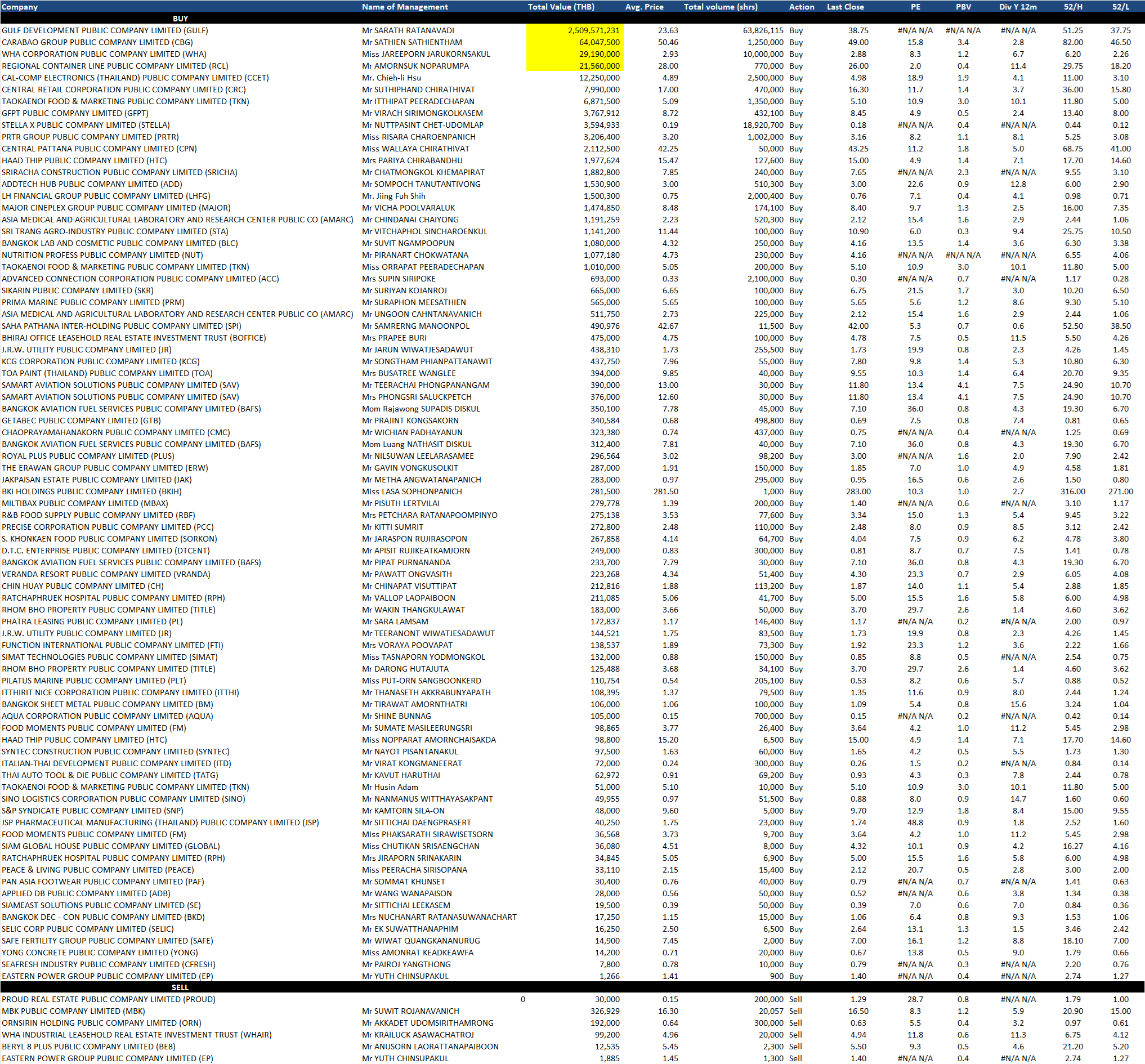Click the PBV column header
Image resolution: width=1145 pixels, height=1064 pixels.
click(963, 7)
